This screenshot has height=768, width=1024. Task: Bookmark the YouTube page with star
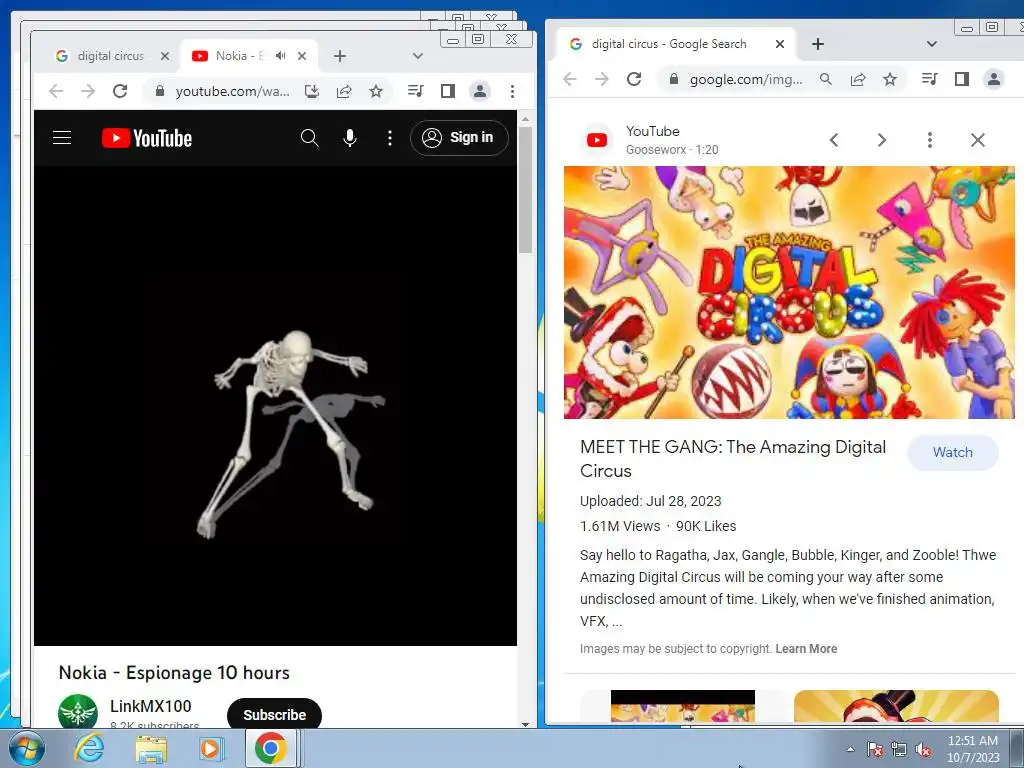point(376,91)
